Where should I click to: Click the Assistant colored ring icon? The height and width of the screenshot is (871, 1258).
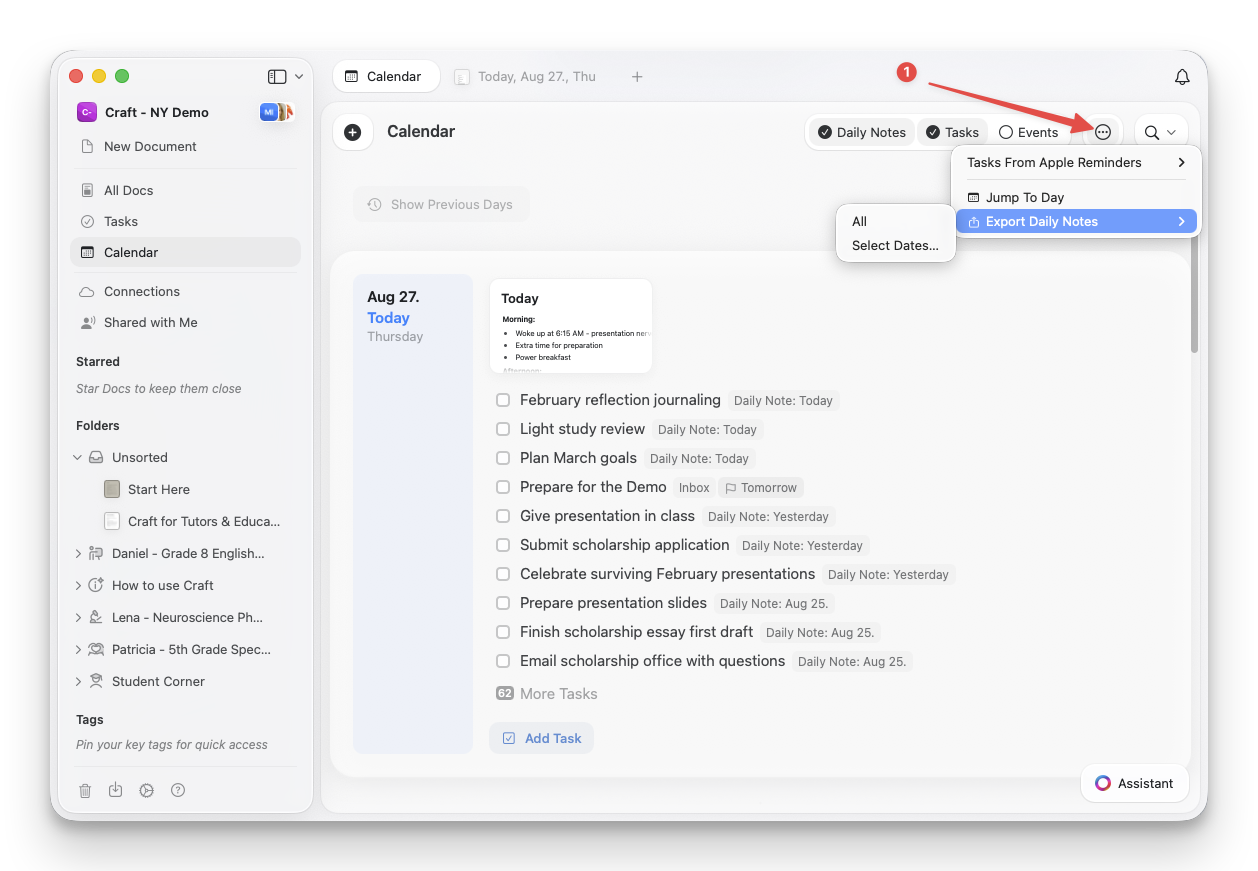1102,783
